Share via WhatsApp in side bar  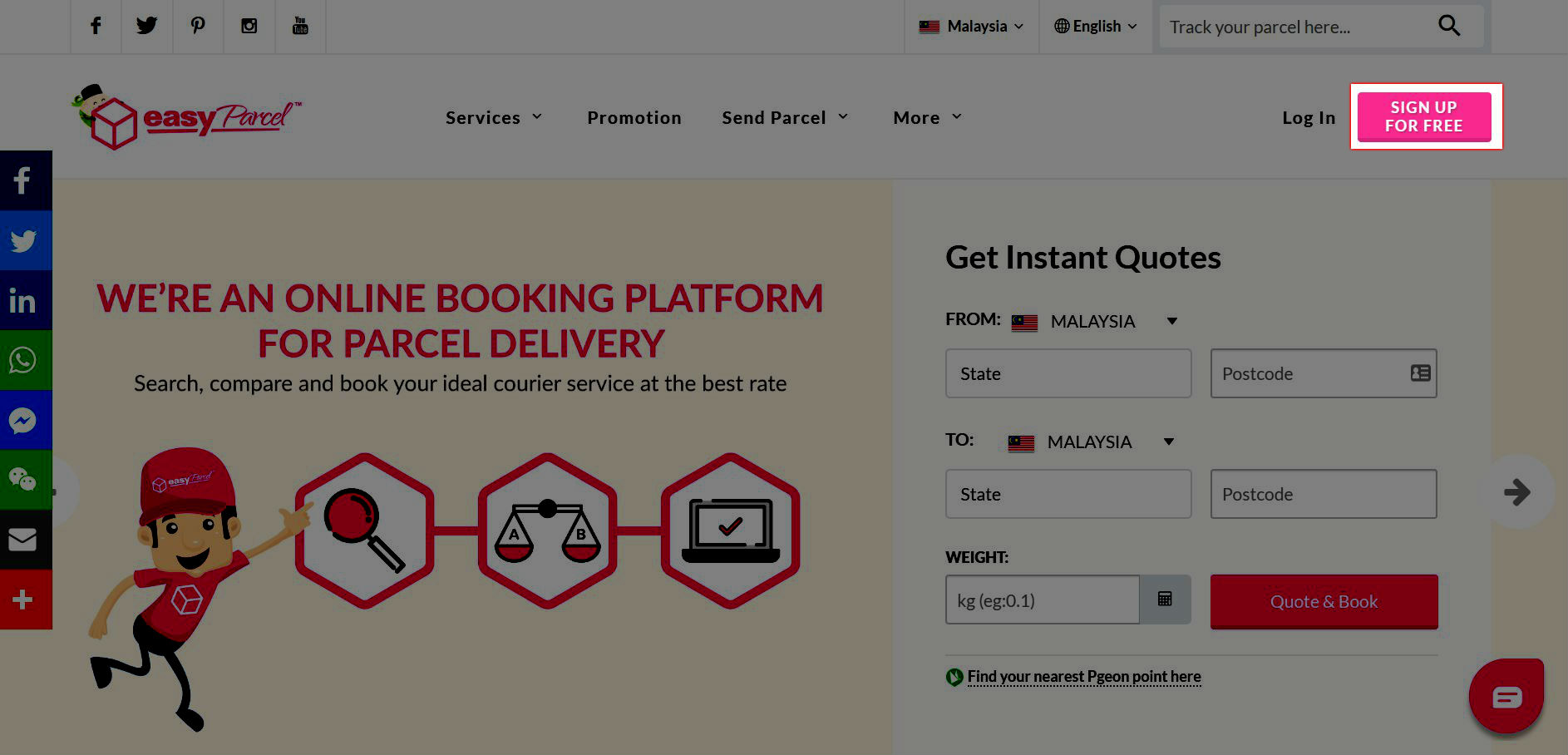pos(26,360)
